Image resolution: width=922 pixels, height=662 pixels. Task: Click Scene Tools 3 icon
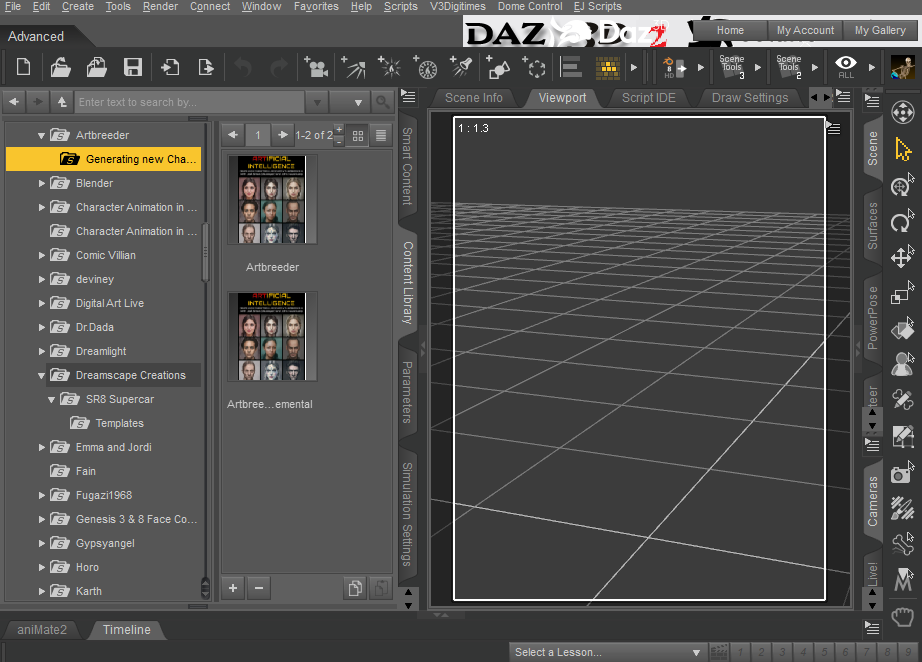click(732, 67)
